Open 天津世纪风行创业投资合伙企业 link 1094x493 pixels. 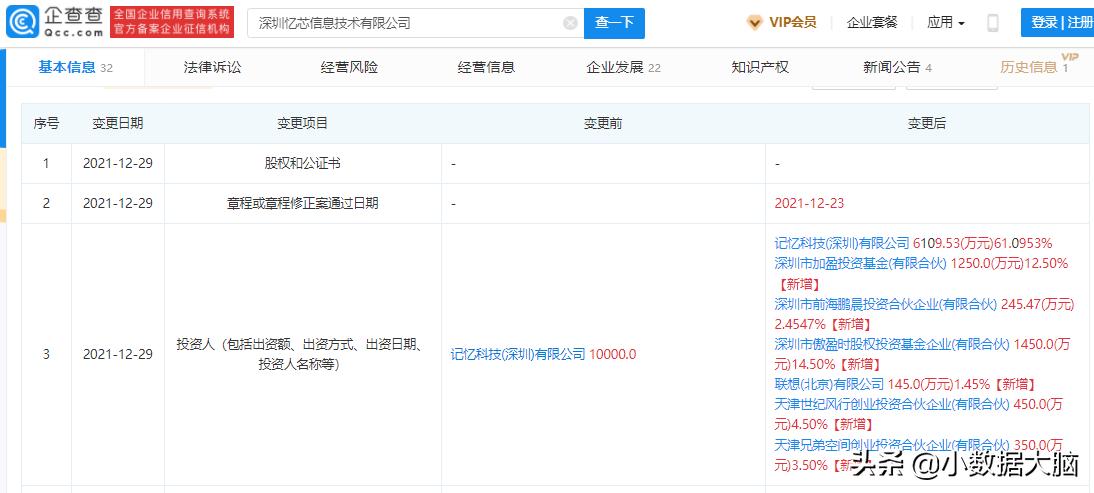click(892, 404)
